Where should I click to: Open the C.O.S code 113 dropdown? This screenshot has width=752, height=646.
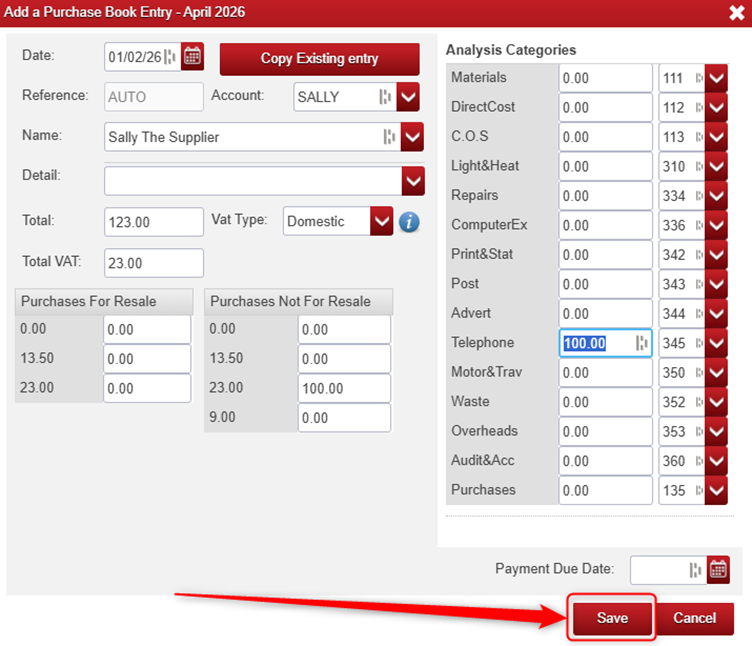pos(716,137)
